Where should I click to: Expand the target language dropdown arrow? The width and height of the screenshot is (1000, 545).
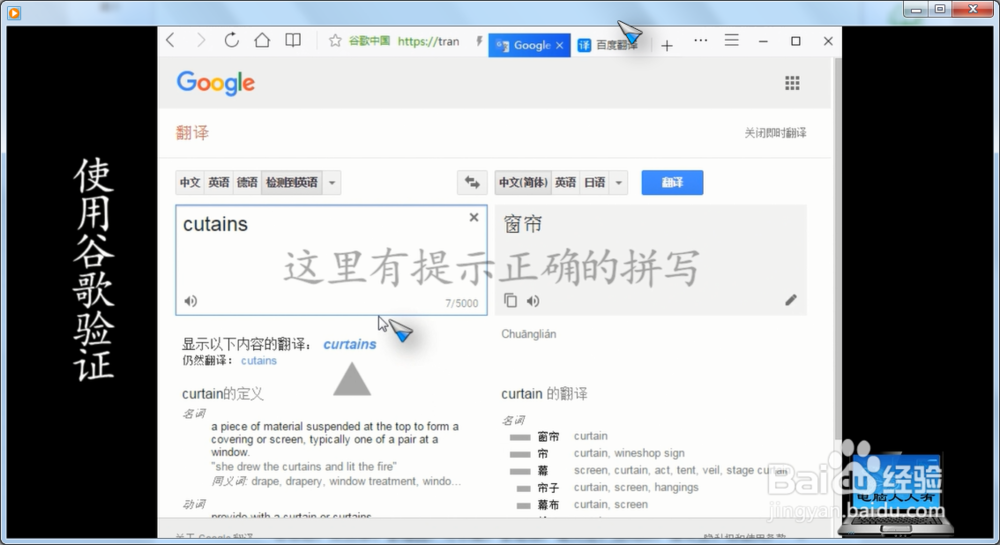(x=619, y=182)
